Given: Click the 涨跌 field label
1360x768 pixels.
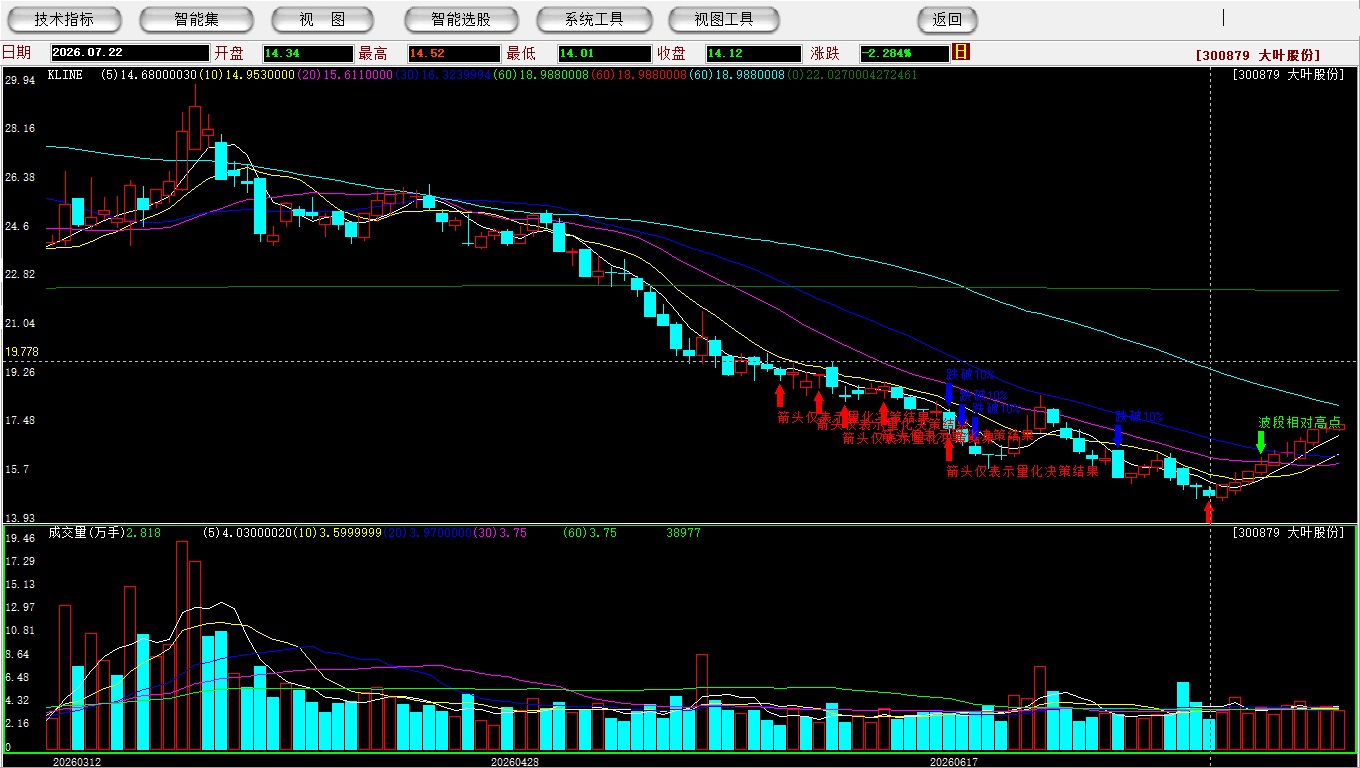Looking at the screenshot, I should [825, 53].
